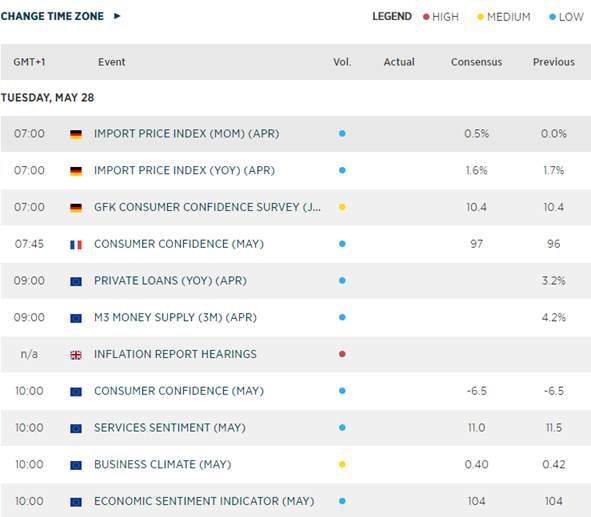Click the low volatility dot for EU Consumer Confidence 10:00
Image resolution: width=591 pixels, height=517 pixels.
342,391
